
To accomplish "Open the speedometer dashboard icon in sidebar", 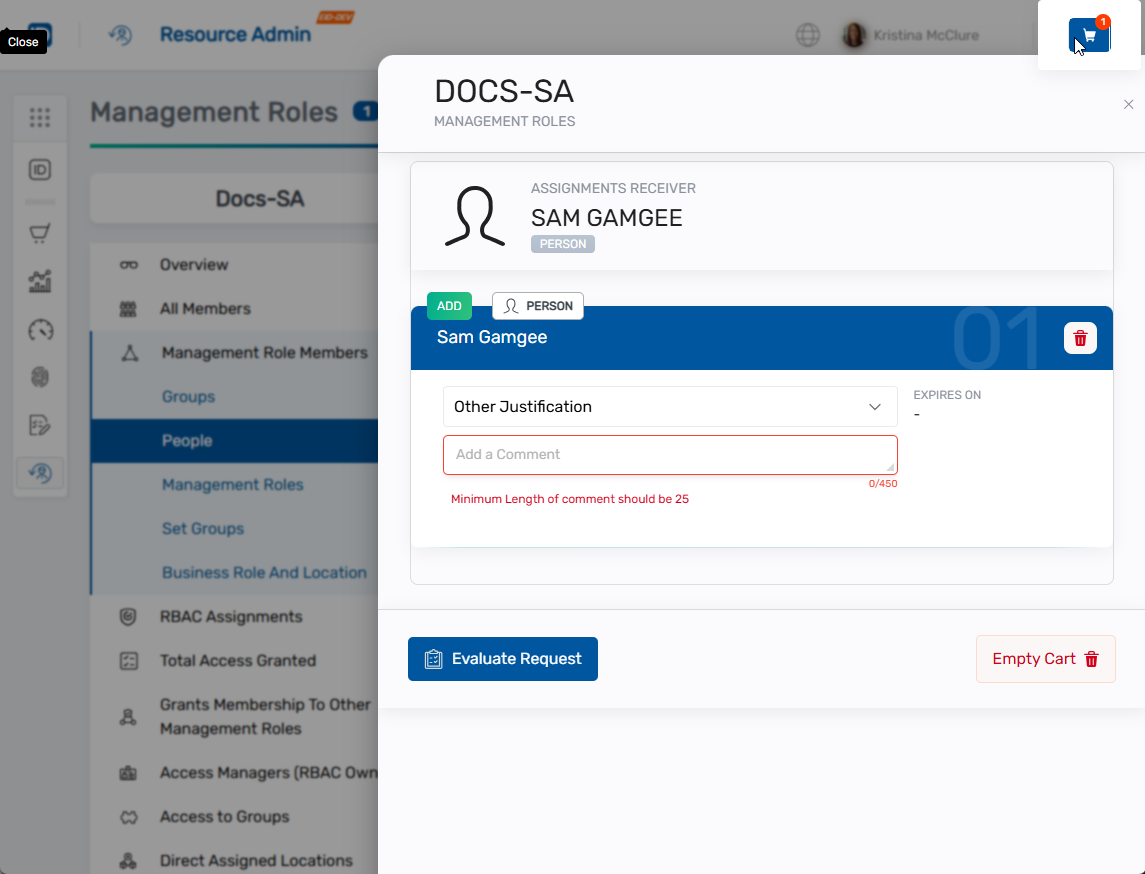I will point(40,330).
